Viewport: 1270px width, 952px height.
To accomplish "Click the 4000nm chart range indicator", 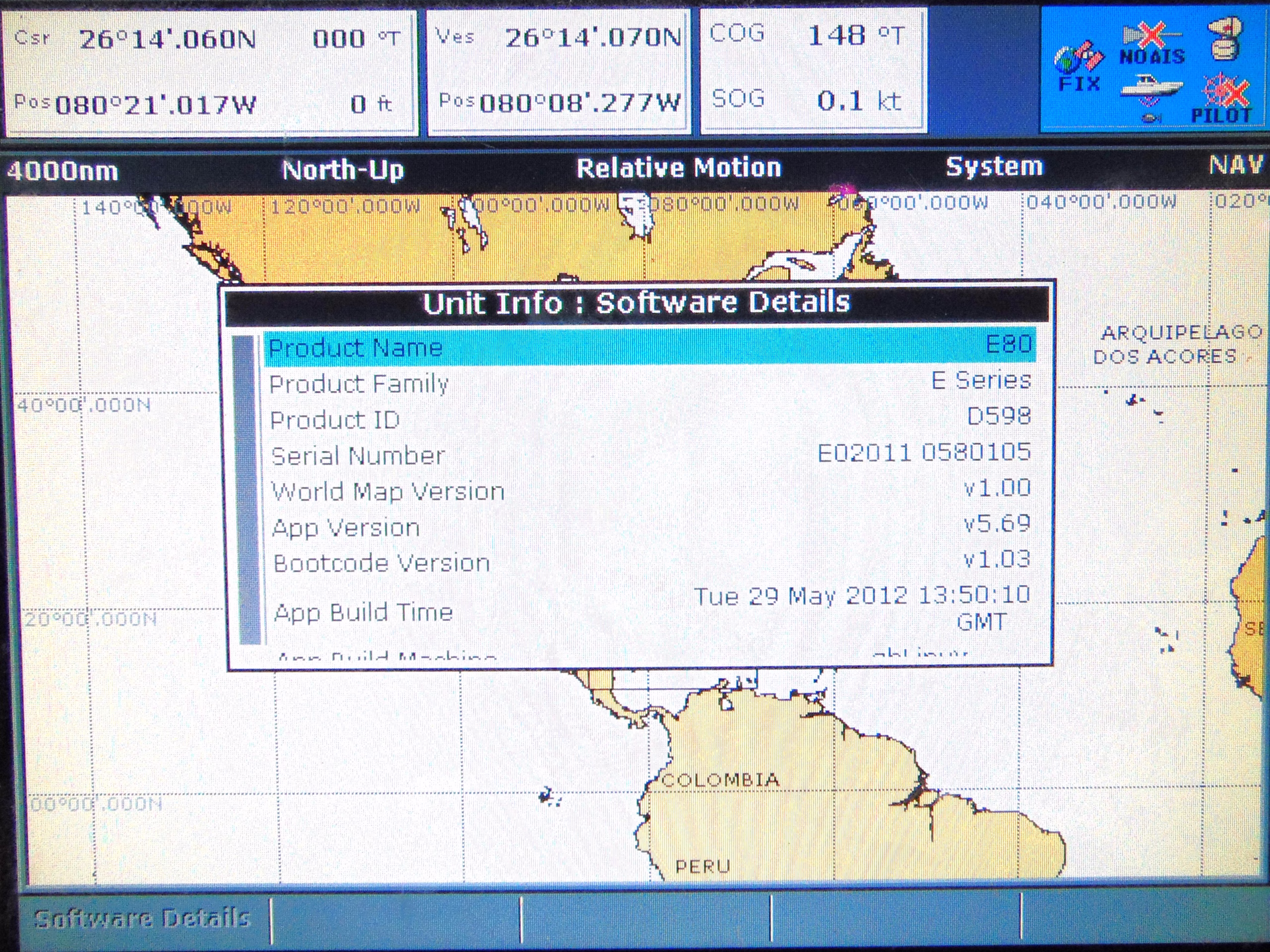I will 63,171.
